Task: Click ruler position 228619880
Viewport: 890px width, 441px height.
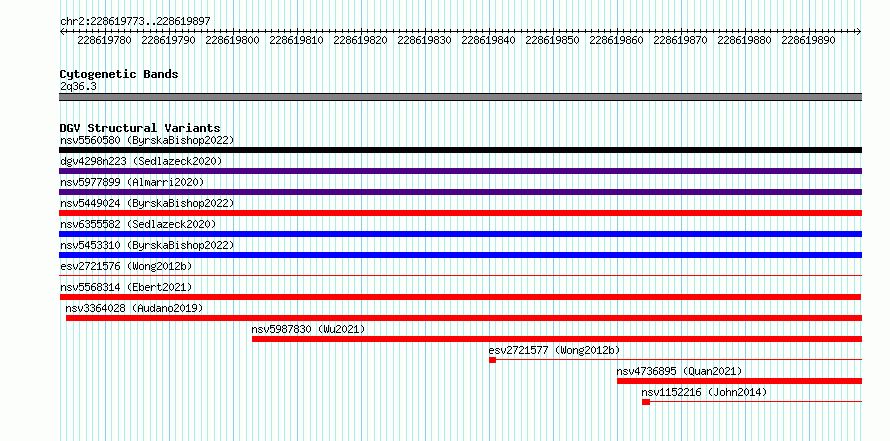Action: point(745,40)
